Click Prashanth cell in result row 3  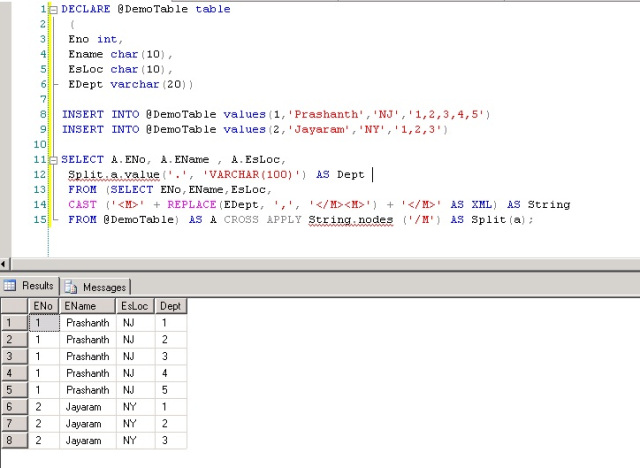coord(88,356)
